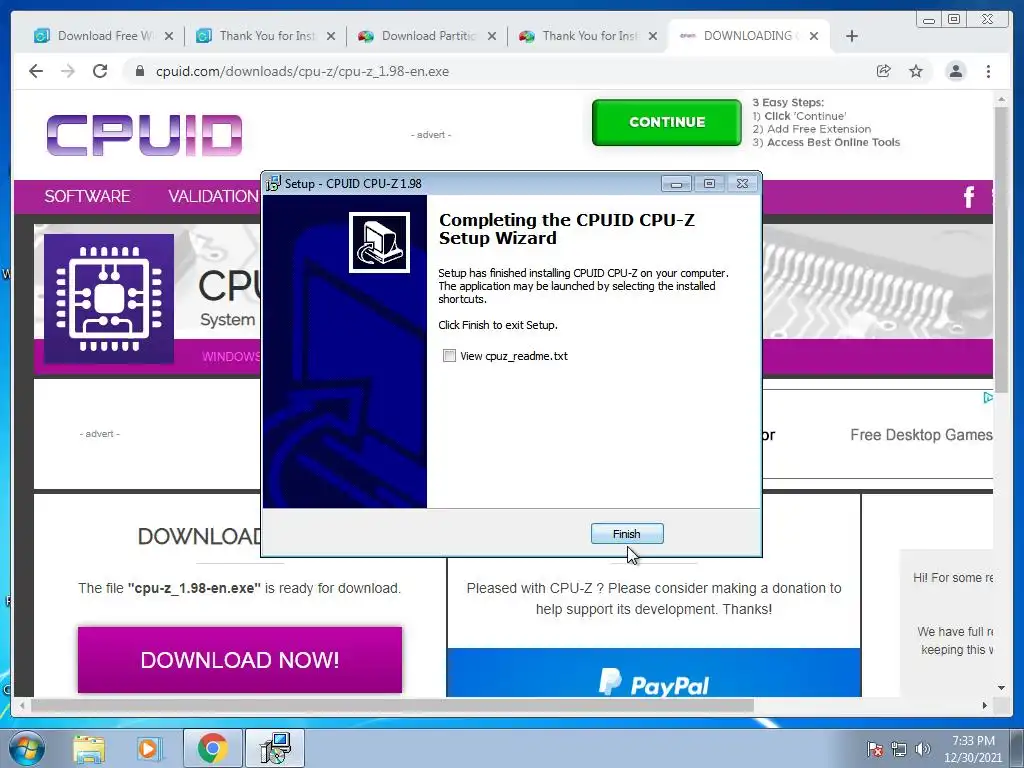The image size is (1024, 768).
Task: Click the green CONTINUE button
Action: click(667, 122)
